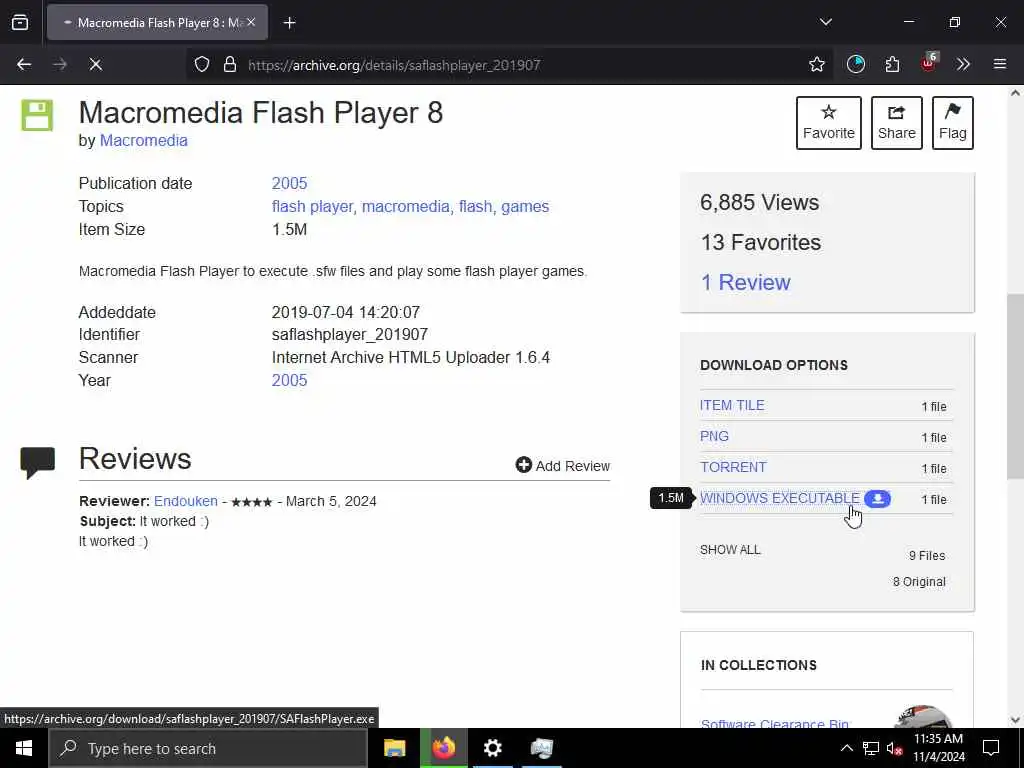The image size is (1024, 768).
Task: Click the taskbar search box
Action: point(208,748)
